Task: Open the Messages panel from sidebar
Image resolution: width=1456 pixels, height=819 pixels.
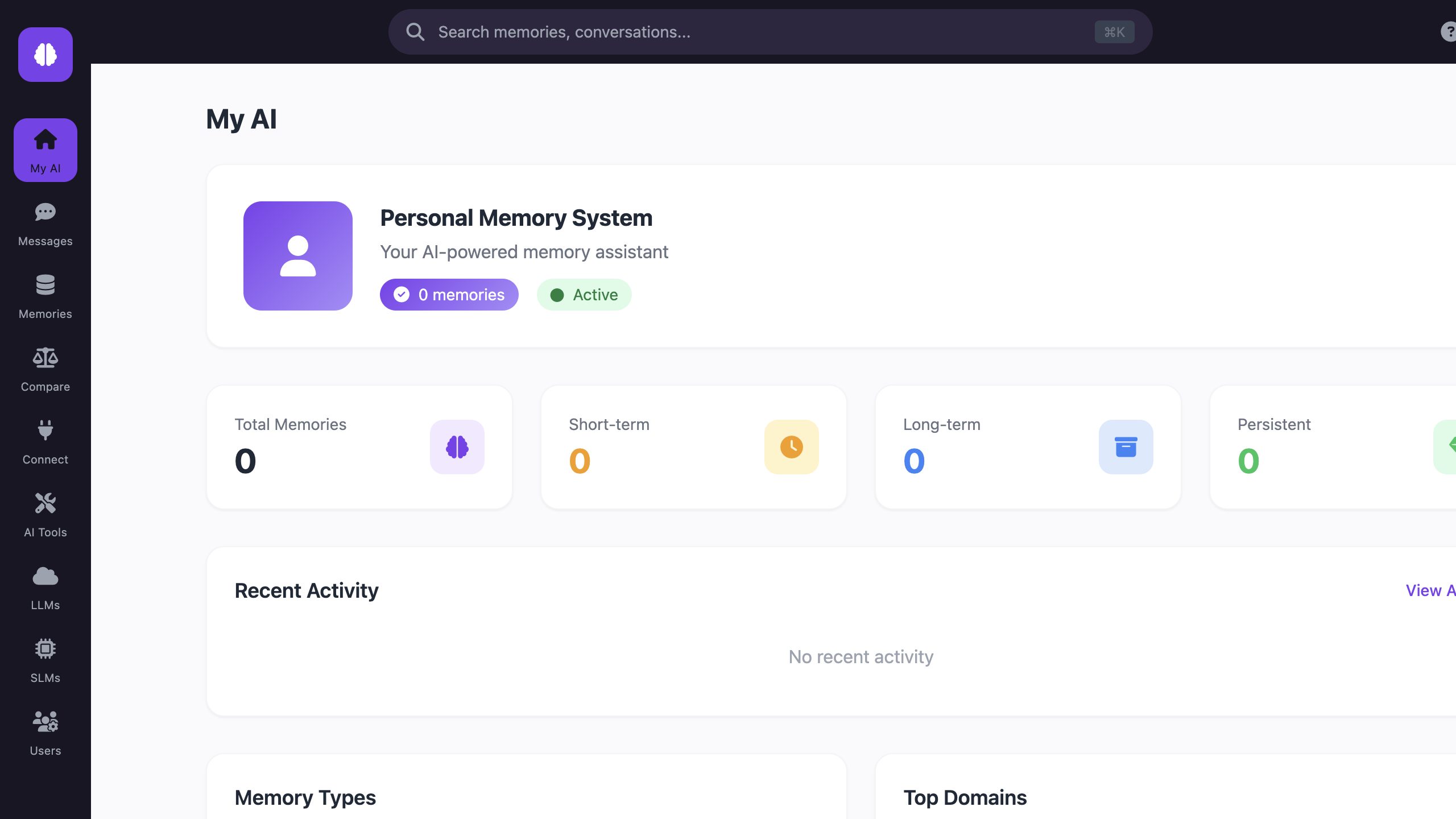Action: (x=45, y=224)
